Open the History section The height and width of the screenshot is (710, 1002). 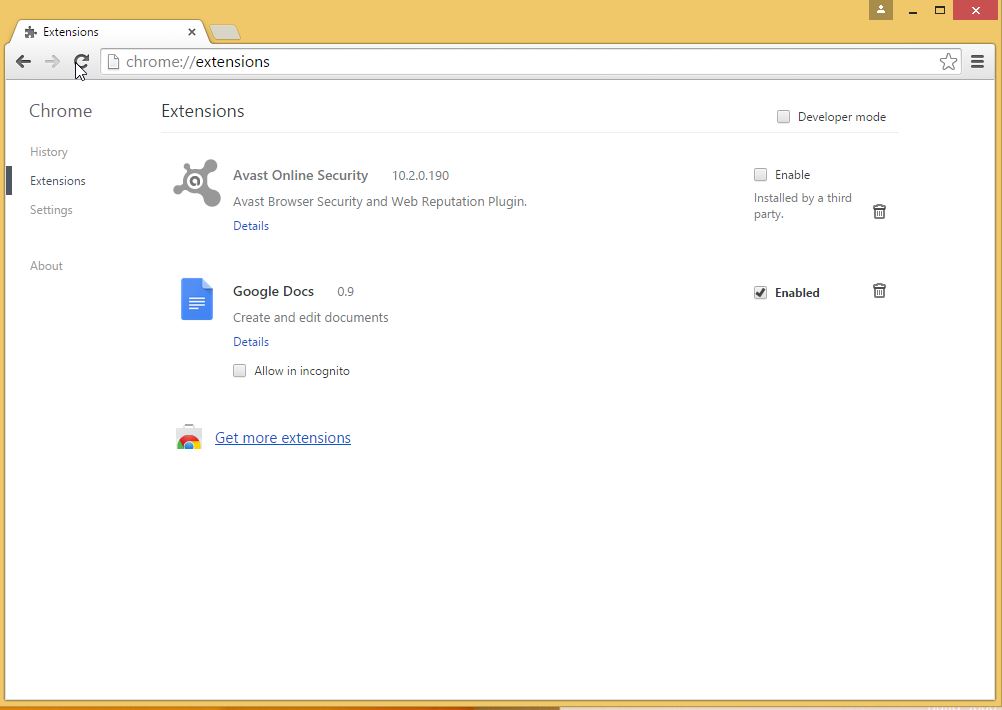tap(48, 152)
